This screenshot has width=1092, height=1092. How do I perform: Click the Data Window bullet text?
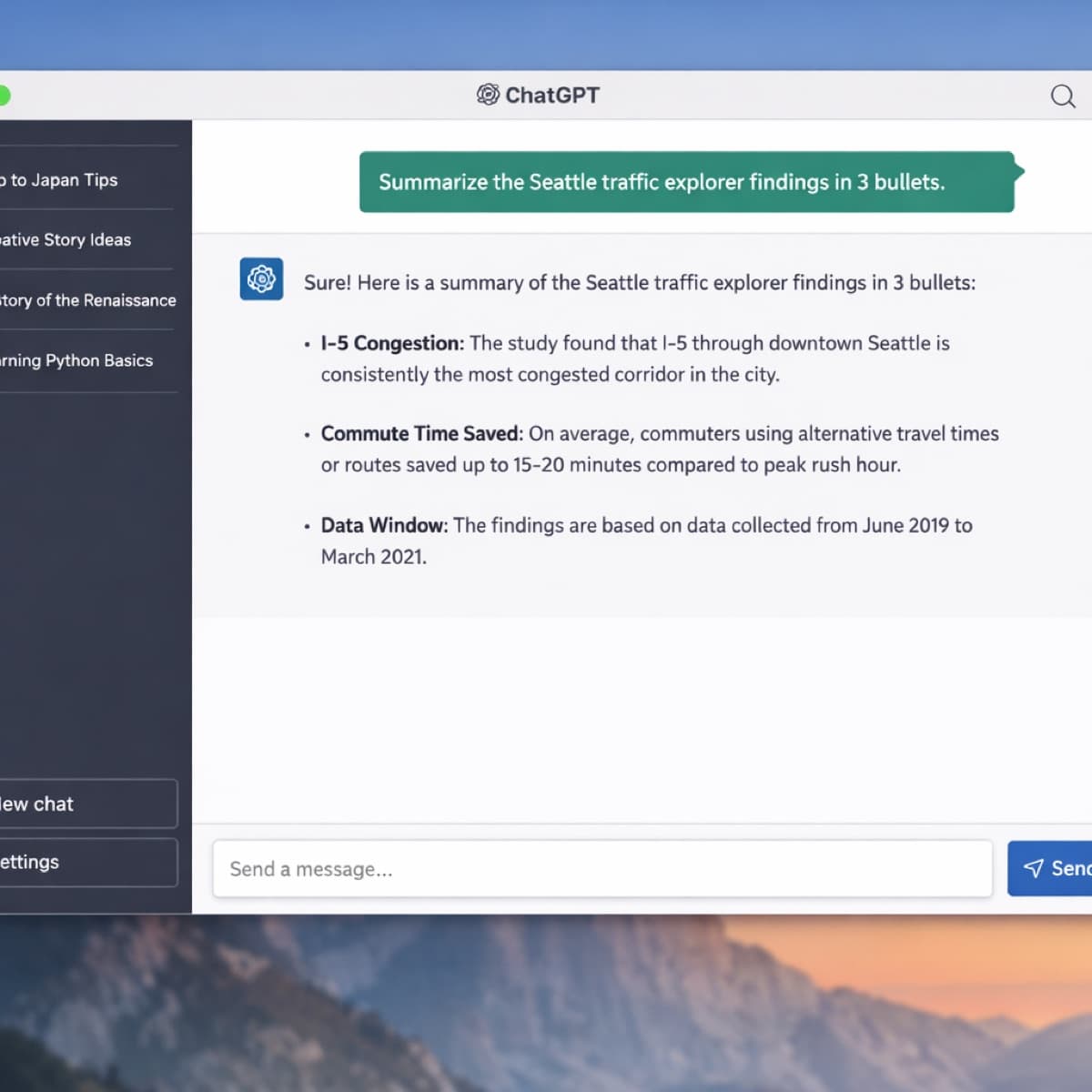tap(646, 541)
